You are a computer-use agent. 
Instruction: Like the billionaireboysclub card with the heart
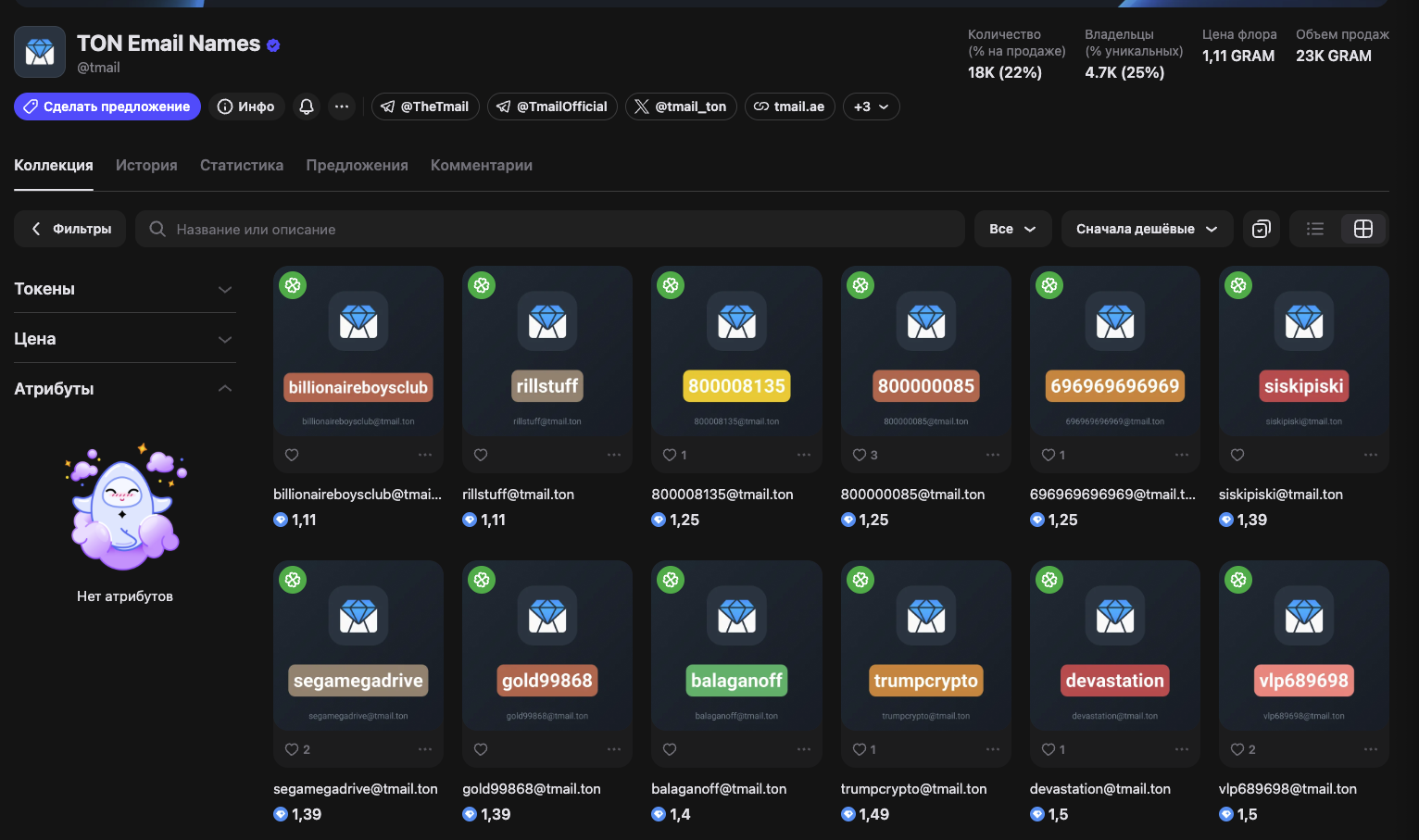coord(292,455)
